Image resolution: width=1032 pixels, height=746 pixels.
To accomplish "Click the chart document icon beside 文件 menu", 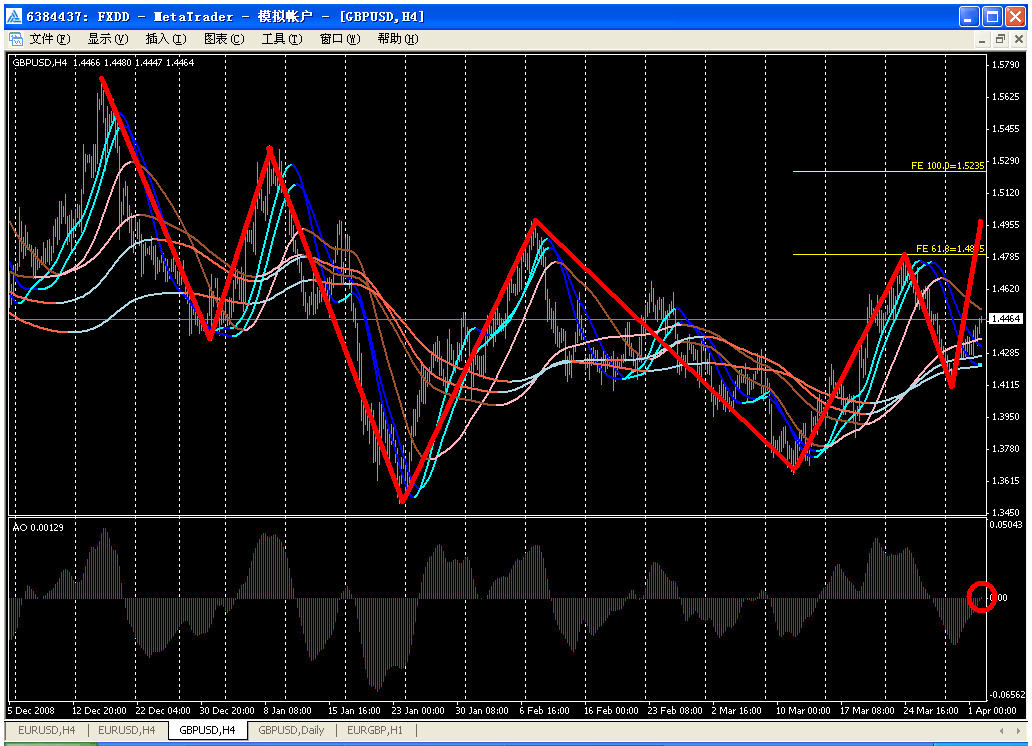I will 16,39.
